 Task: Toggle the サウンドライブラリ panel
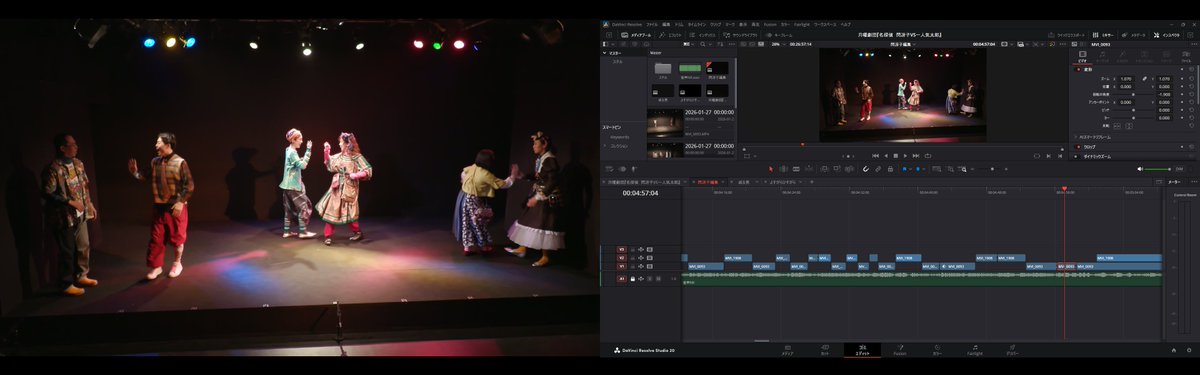pos(739,35)
